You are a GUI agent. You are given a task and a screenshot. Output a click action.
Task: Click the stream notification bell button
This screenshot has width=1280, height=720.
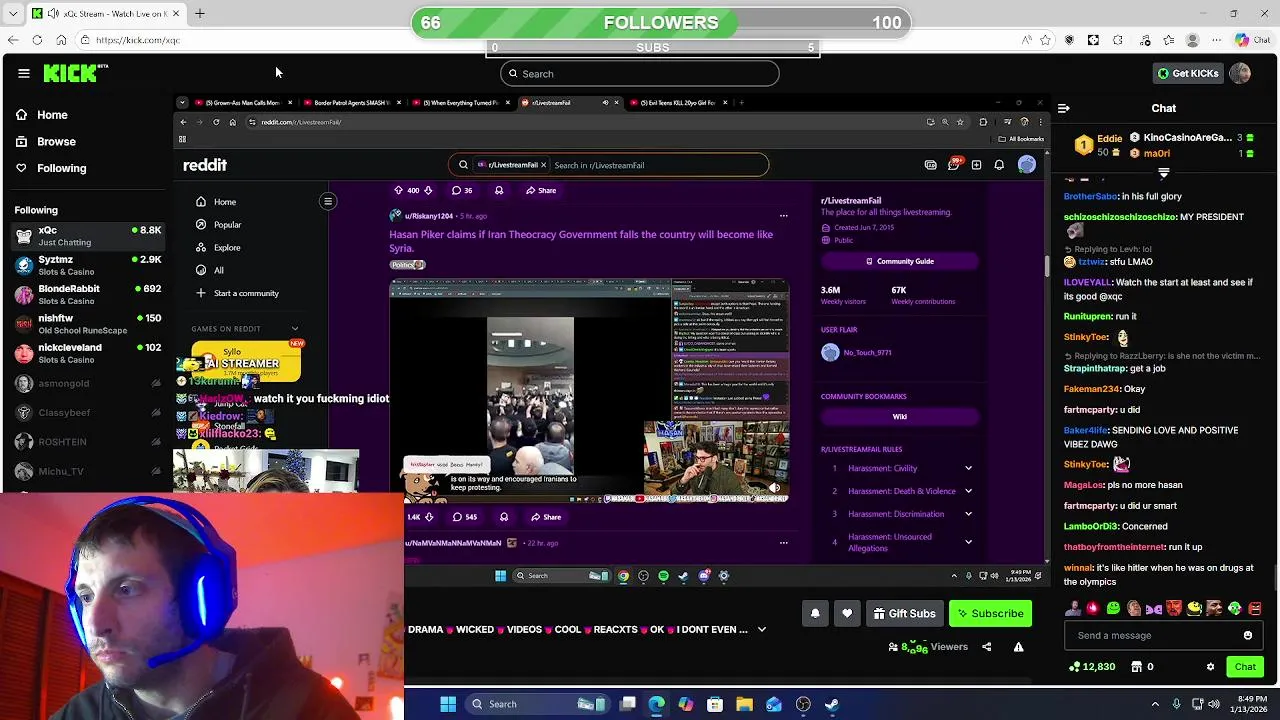tap(815, 613)
